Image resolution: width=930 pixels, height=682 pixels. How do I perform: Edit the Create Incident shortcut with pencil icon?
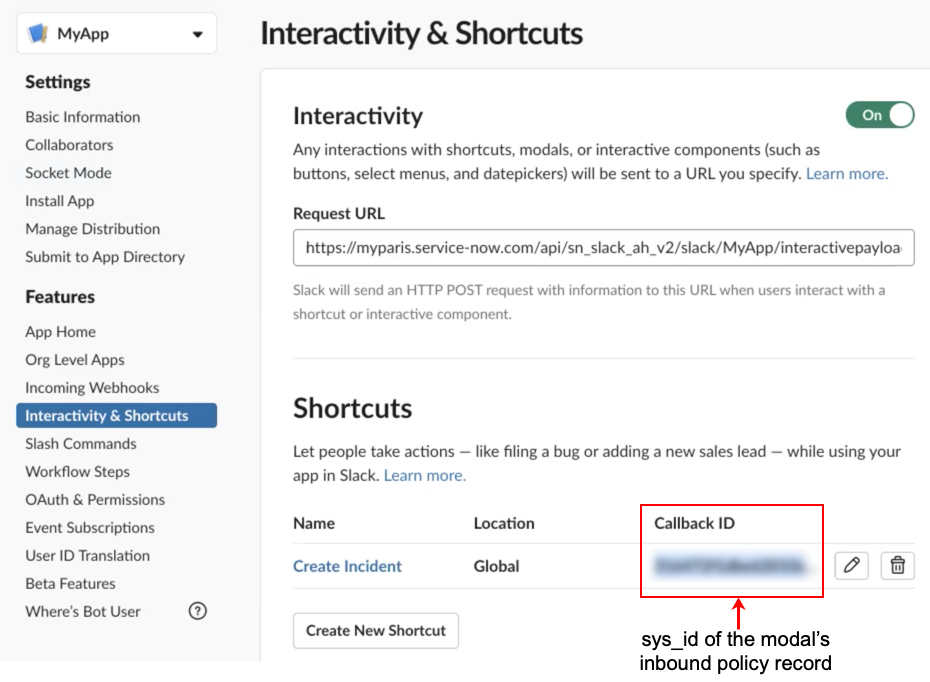point(851,565)
